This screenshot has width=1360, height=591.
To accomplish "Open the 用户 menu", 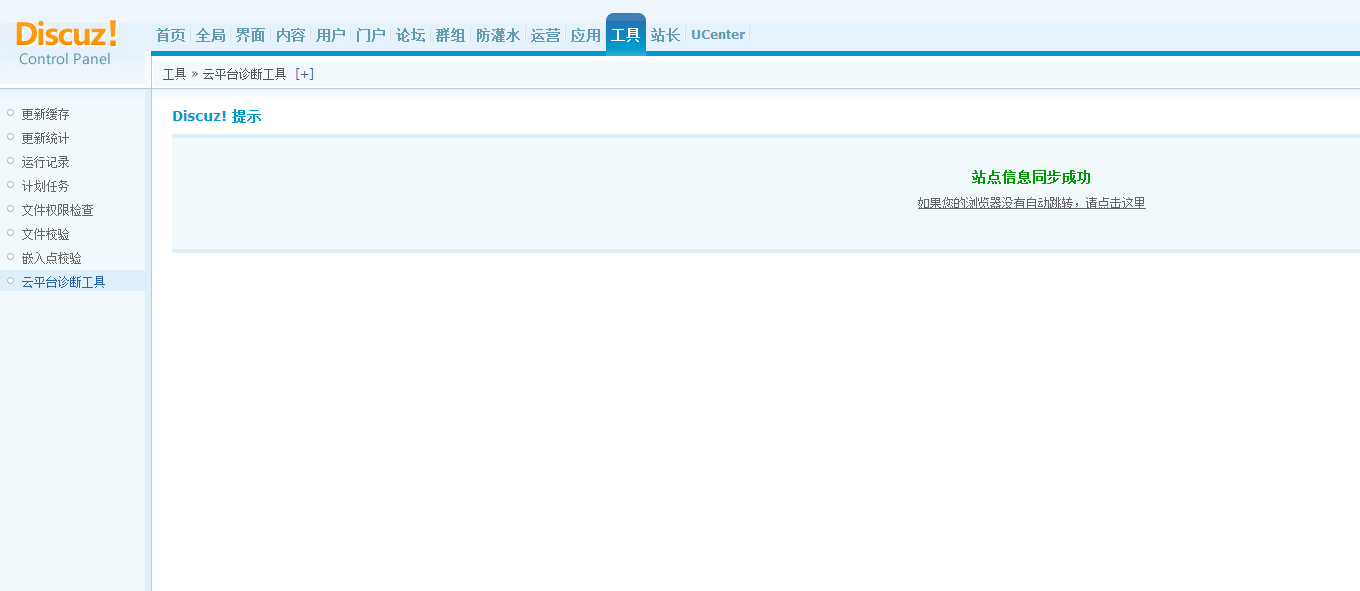I will point(331,35).
